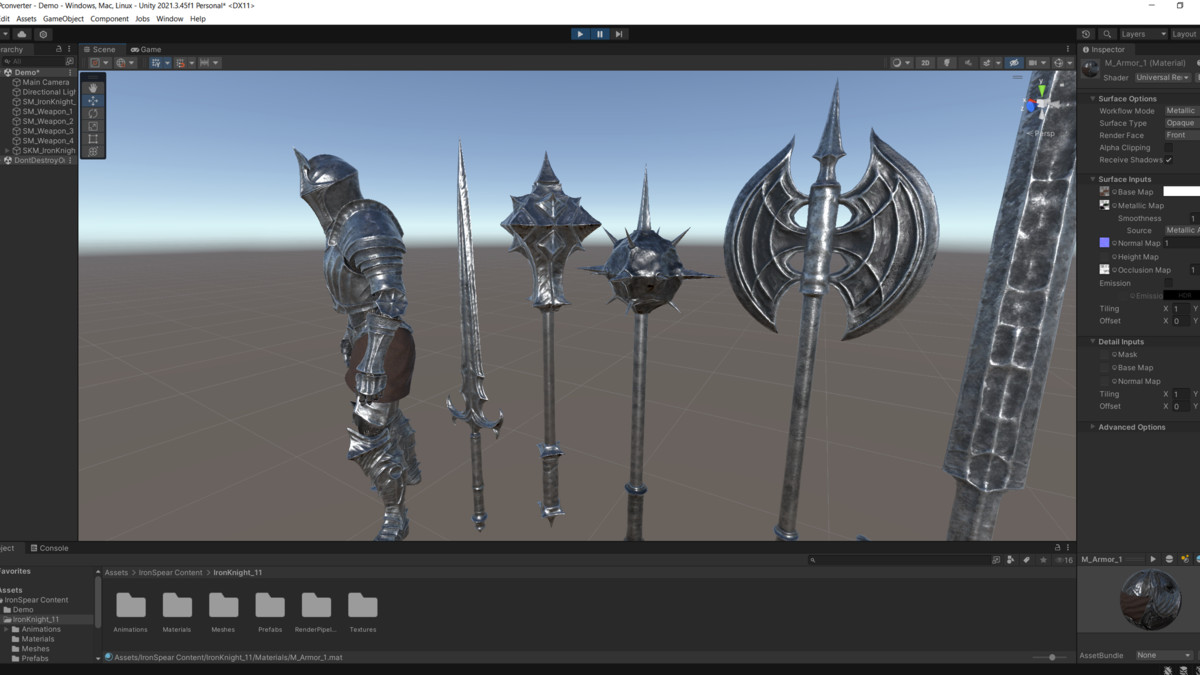Viewport: 1200px width, 675px height.
Task: Toggle 2D view mode in Scene
Action: click(x=925, y=63)
